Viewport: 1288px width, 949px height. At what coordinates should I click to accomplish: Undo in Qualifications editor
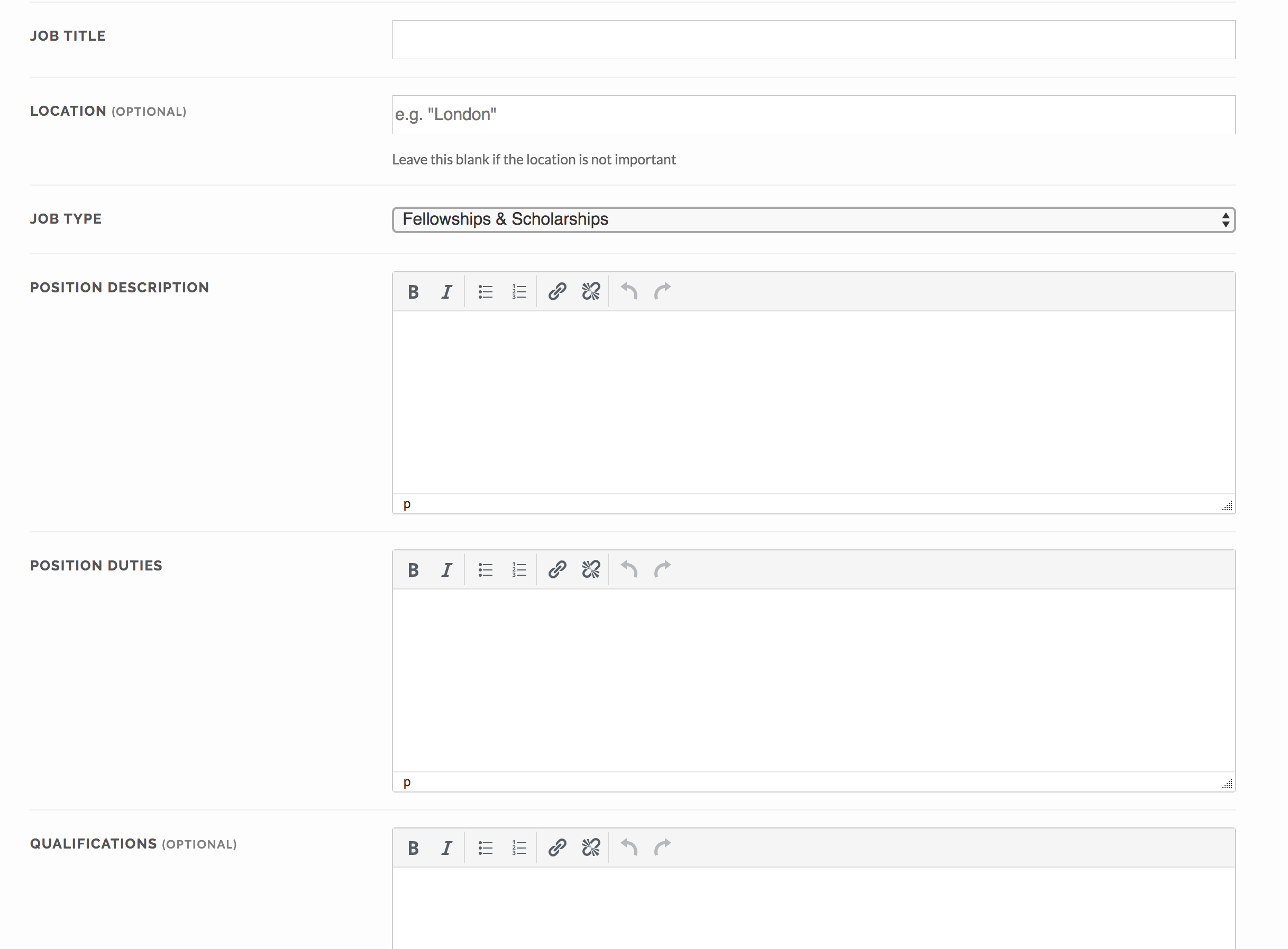tap(629, 848)
